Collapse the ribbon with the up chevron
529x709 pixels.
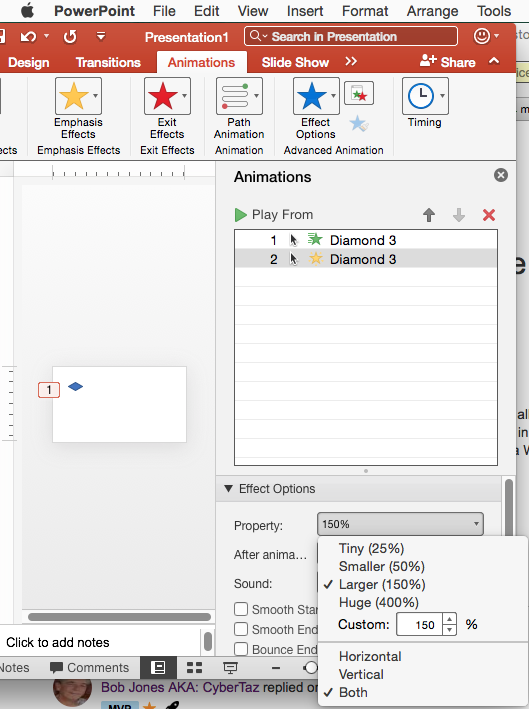494,61
